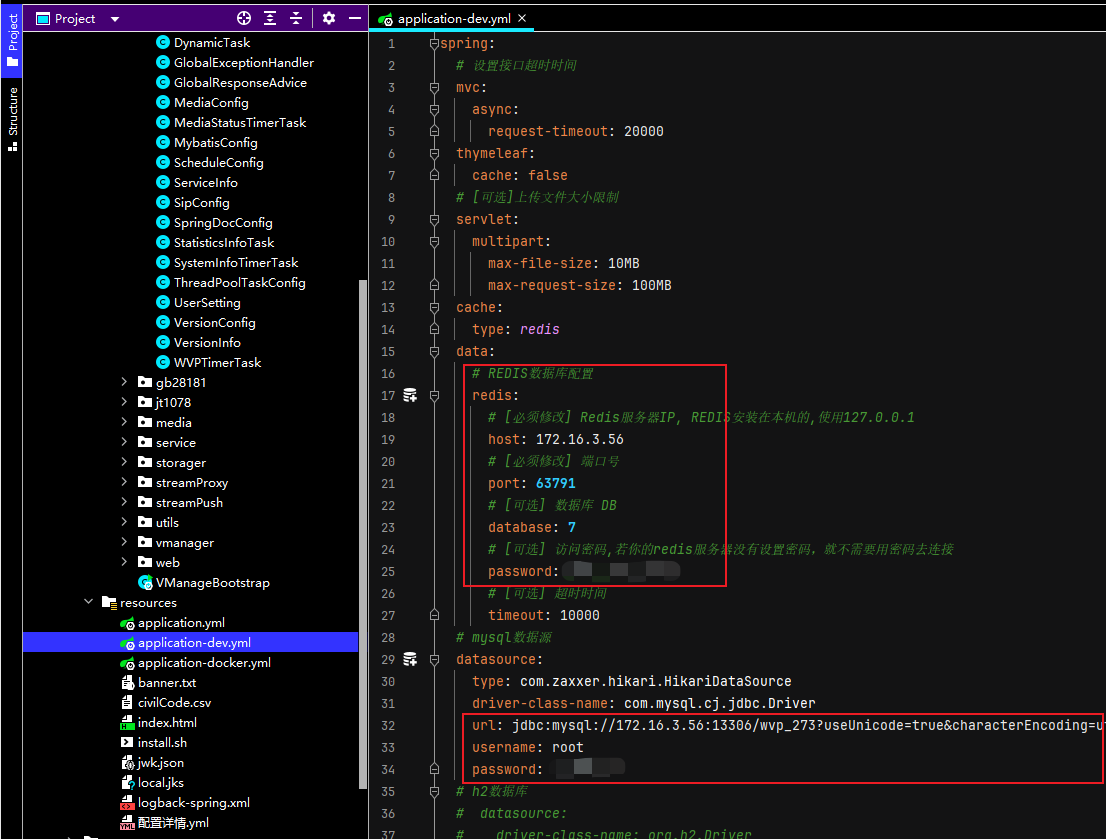This screenshot has width=1106, height=839.
Task: Expand the streamPush folder
Action: [x=124, y=502]
